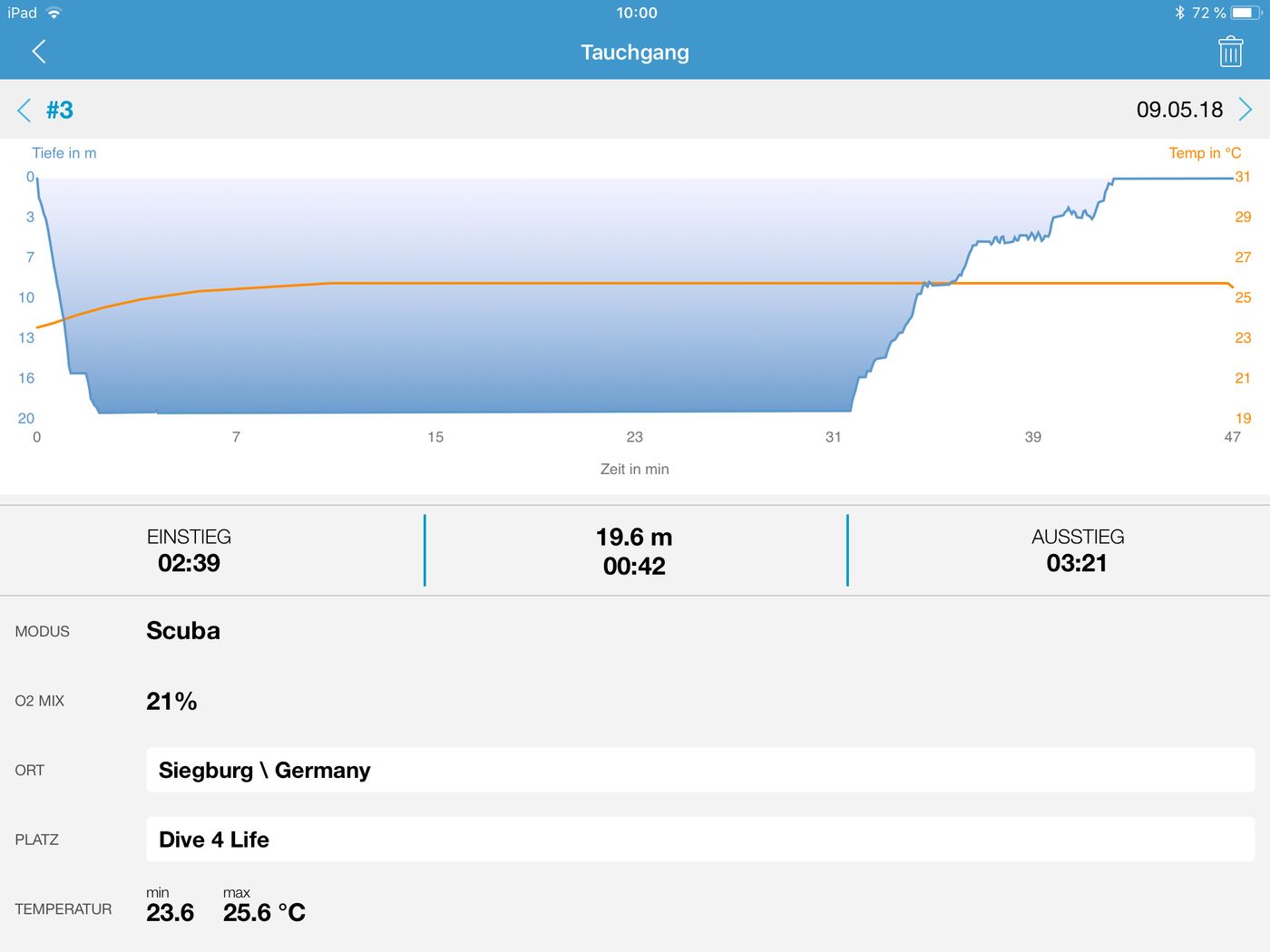Screen dimensions: 1270x952
Task: Tap the Tauchgang title in header
Action: [x=634, y=53]
